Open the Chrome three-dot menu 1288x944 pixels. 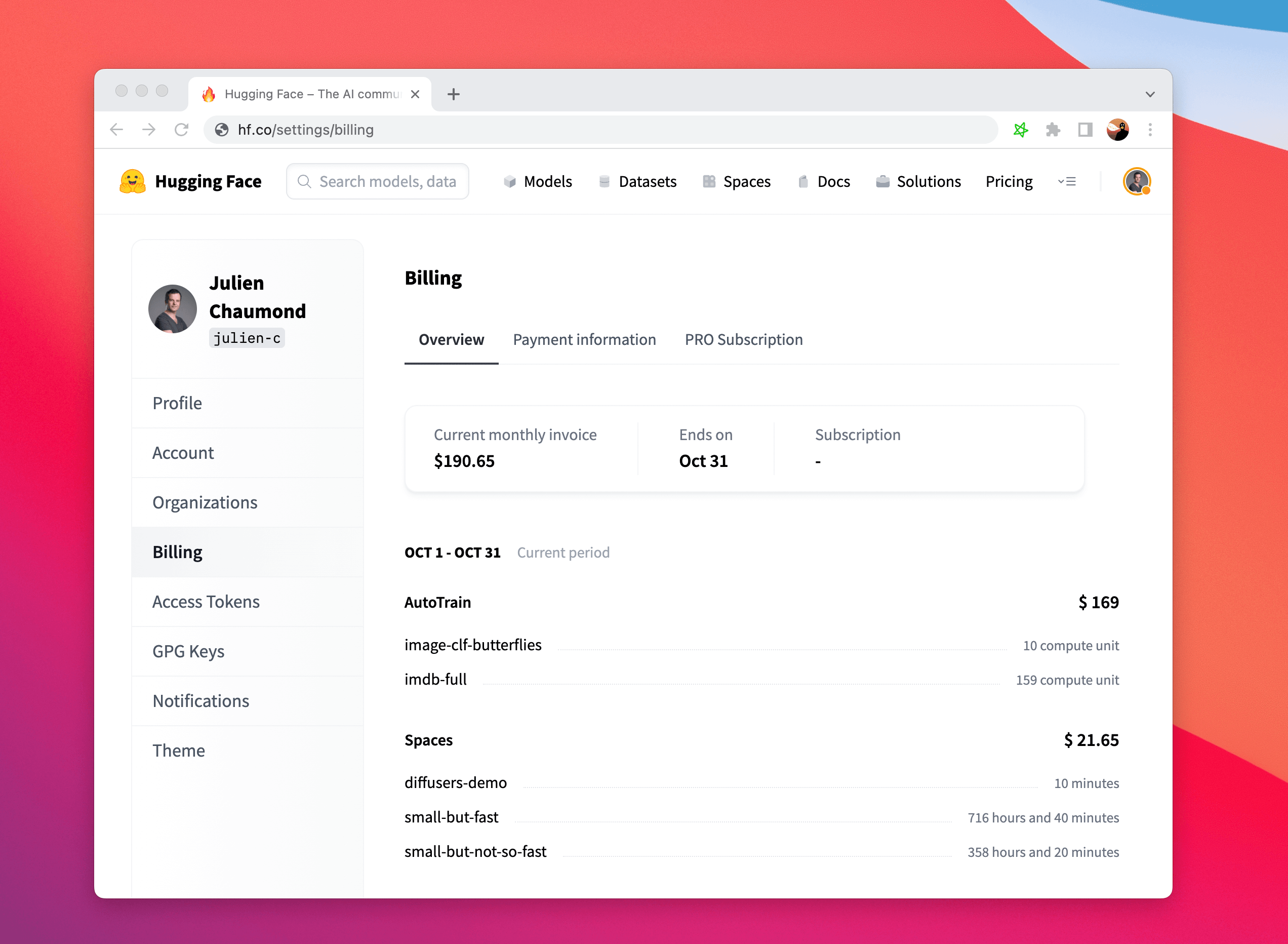pos(1150,130)
